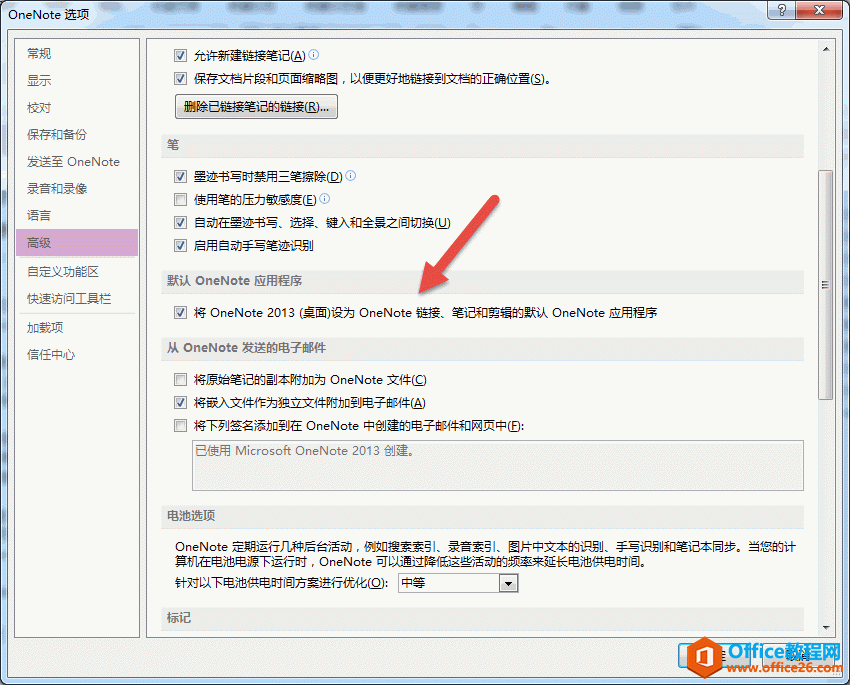The image size is (850, 685).
Task: Enable 将原始笔记的副本附加为 OneNote 文件
Action: pyautogui.click(x=180, y=379)
